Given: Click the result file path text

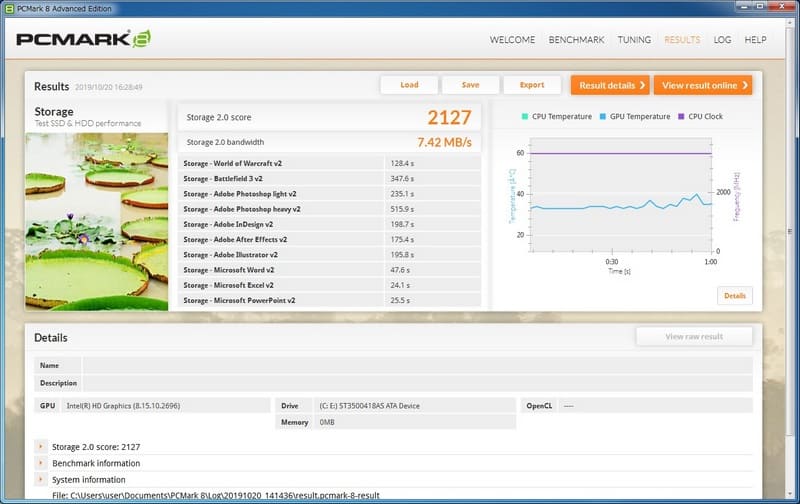Looking at the screenshot, I should [x=216, y=495].
